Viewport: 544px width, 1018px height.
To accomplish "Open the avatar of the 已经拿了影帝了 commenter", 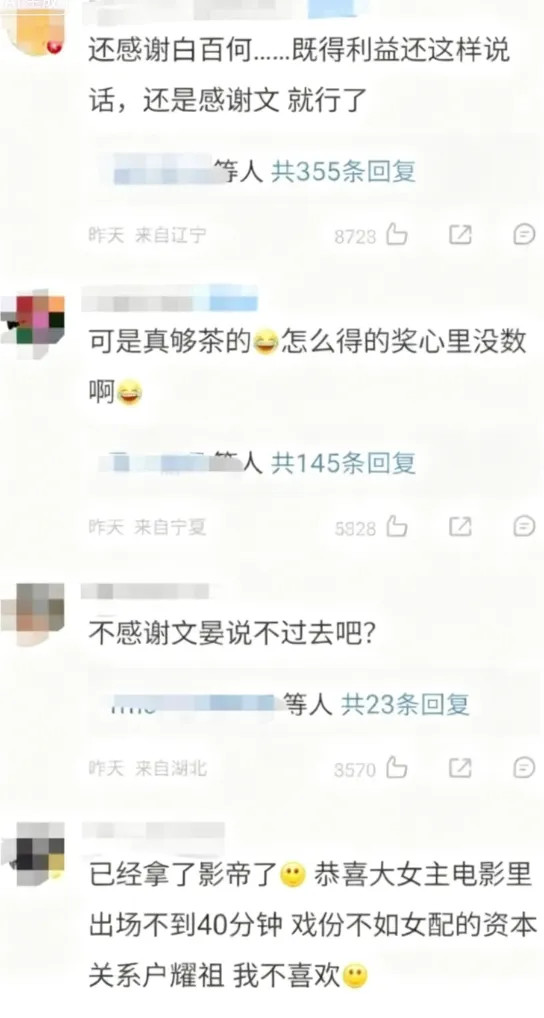I will coord(34,852).
